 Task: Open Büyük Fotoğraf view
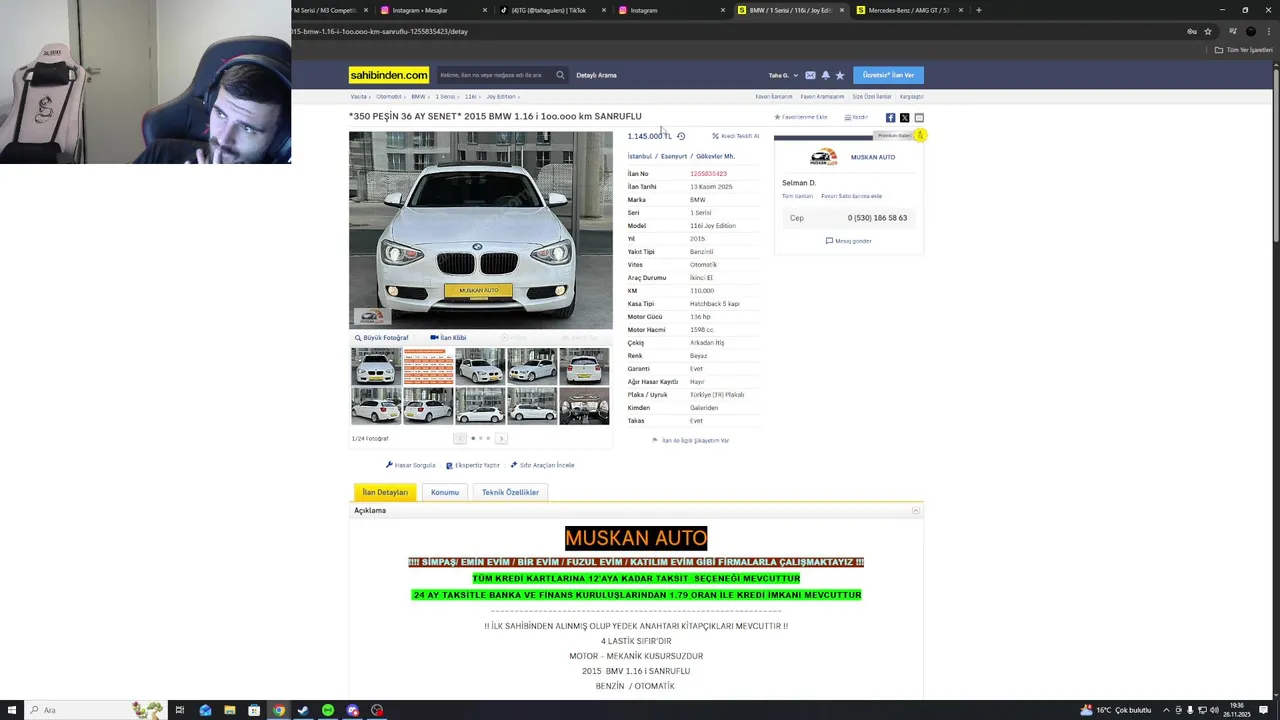point(382,338)
